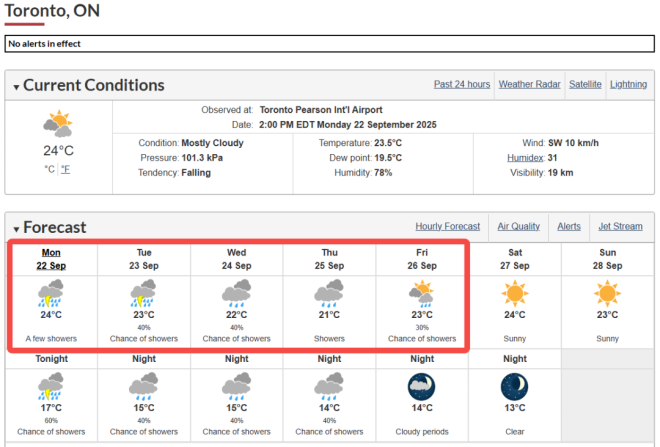Screen dimensions: 660x447
Task: Click Friday's sun and showers icon
Action: (x=422, y=294)
